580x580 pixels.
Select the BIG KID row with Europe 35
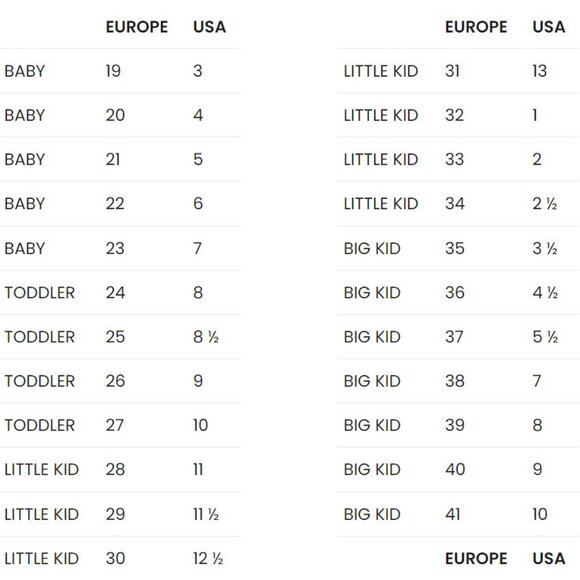click(458, 248)
